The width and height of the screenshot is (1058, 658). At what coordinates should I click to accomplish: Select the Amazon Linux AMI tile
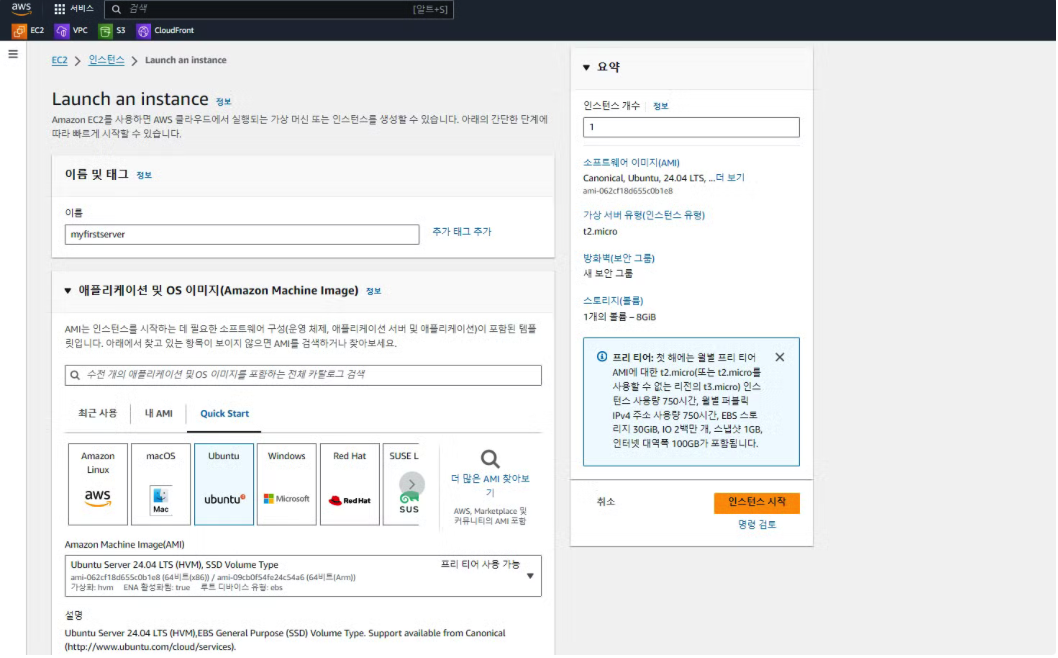coord(98,484)
